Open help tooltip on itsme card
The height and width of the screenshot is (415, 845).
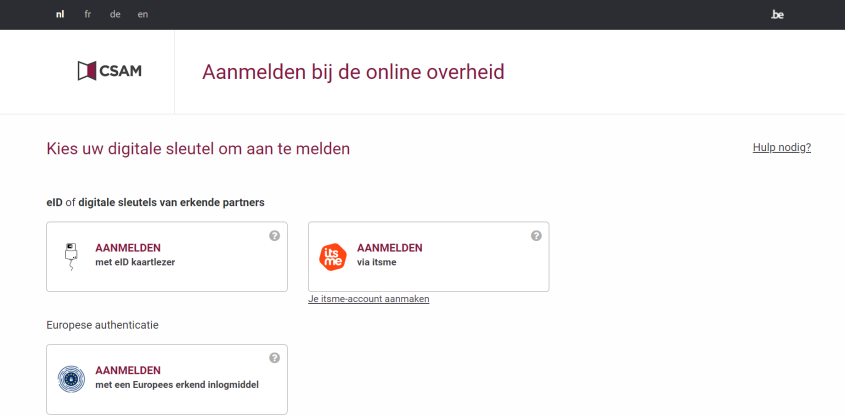pyautogui.click(x=536, y=236)
